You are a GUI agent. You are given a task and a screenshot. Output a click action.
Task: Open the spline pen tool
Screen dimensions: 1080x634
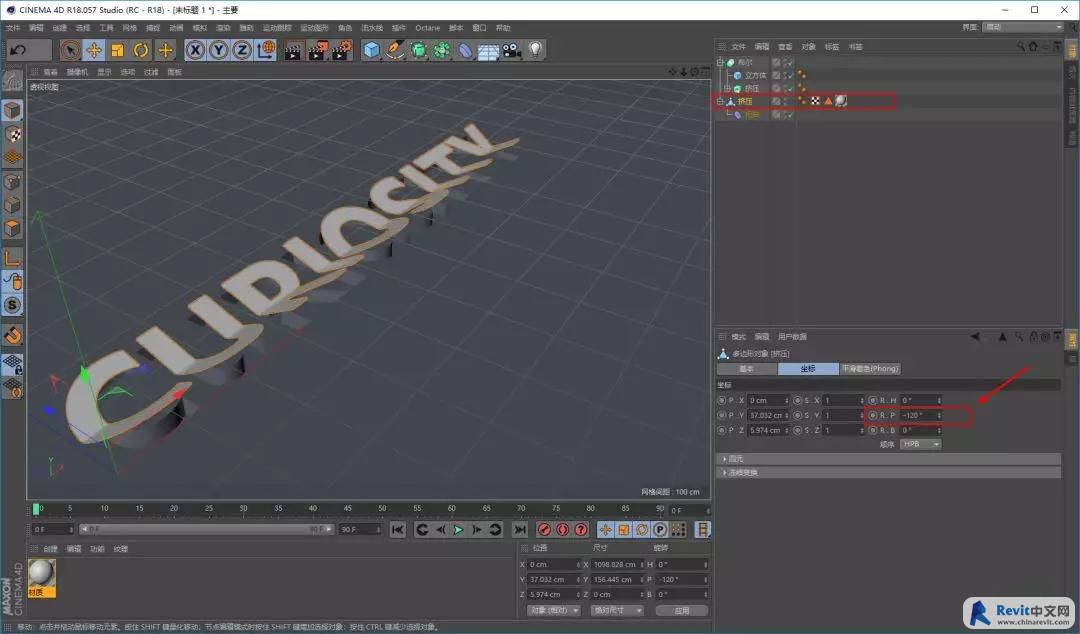point(395,50)
